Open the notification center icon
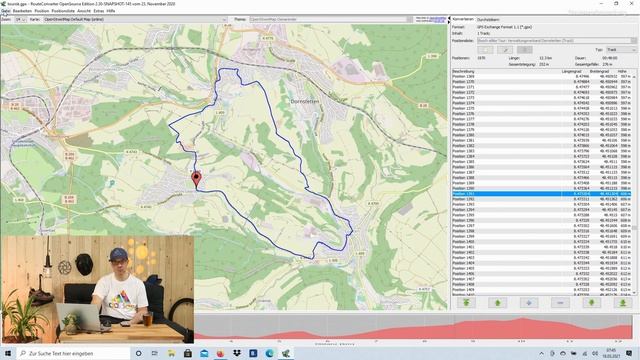This screenshot has width=640, height=360. coord(629,353)
